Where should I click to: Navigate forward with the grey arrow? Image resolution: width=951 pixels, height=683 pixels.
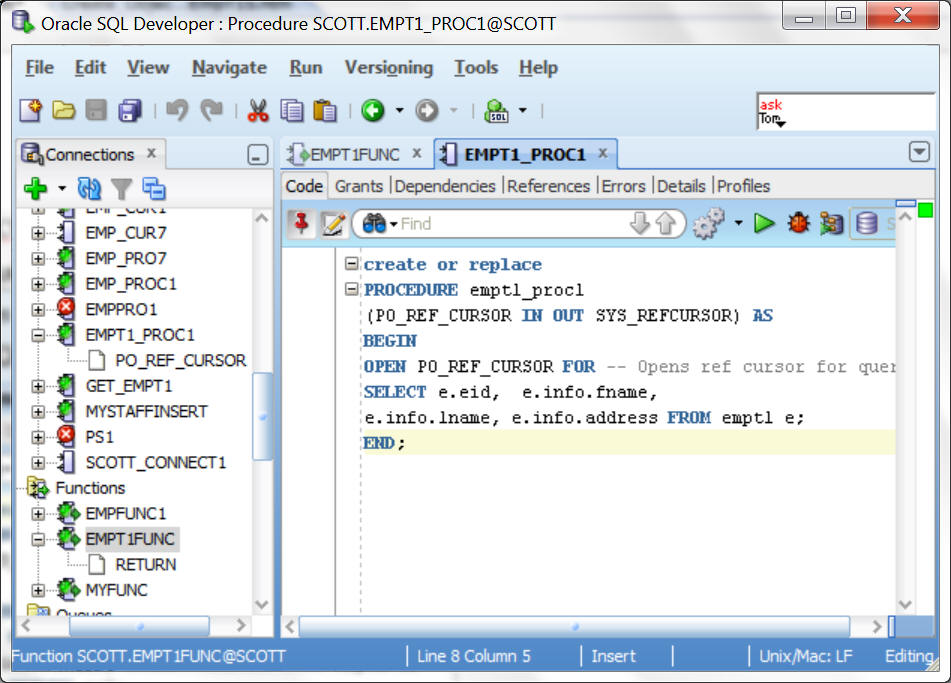point(427,110)
